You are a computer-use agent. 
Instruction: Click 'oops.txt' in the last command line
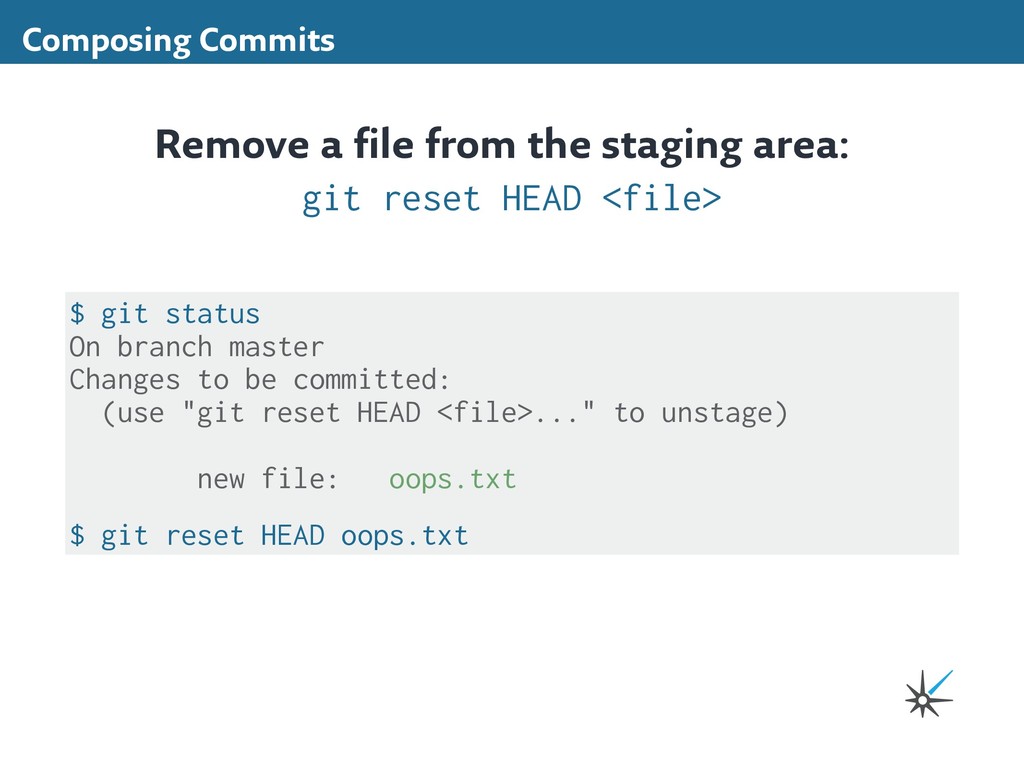405,537
